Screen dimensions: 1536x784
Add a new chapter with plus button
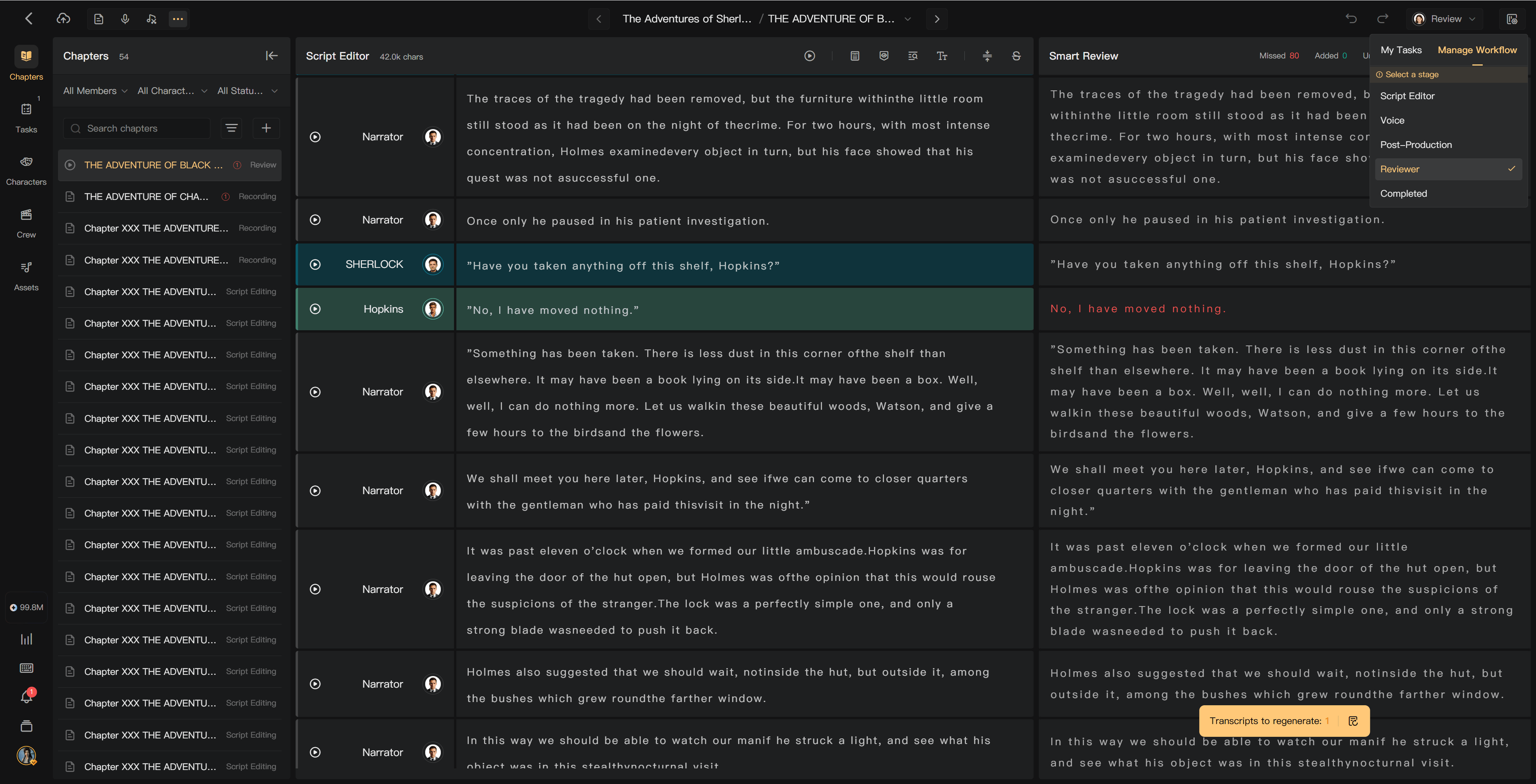tap(266, 128)
